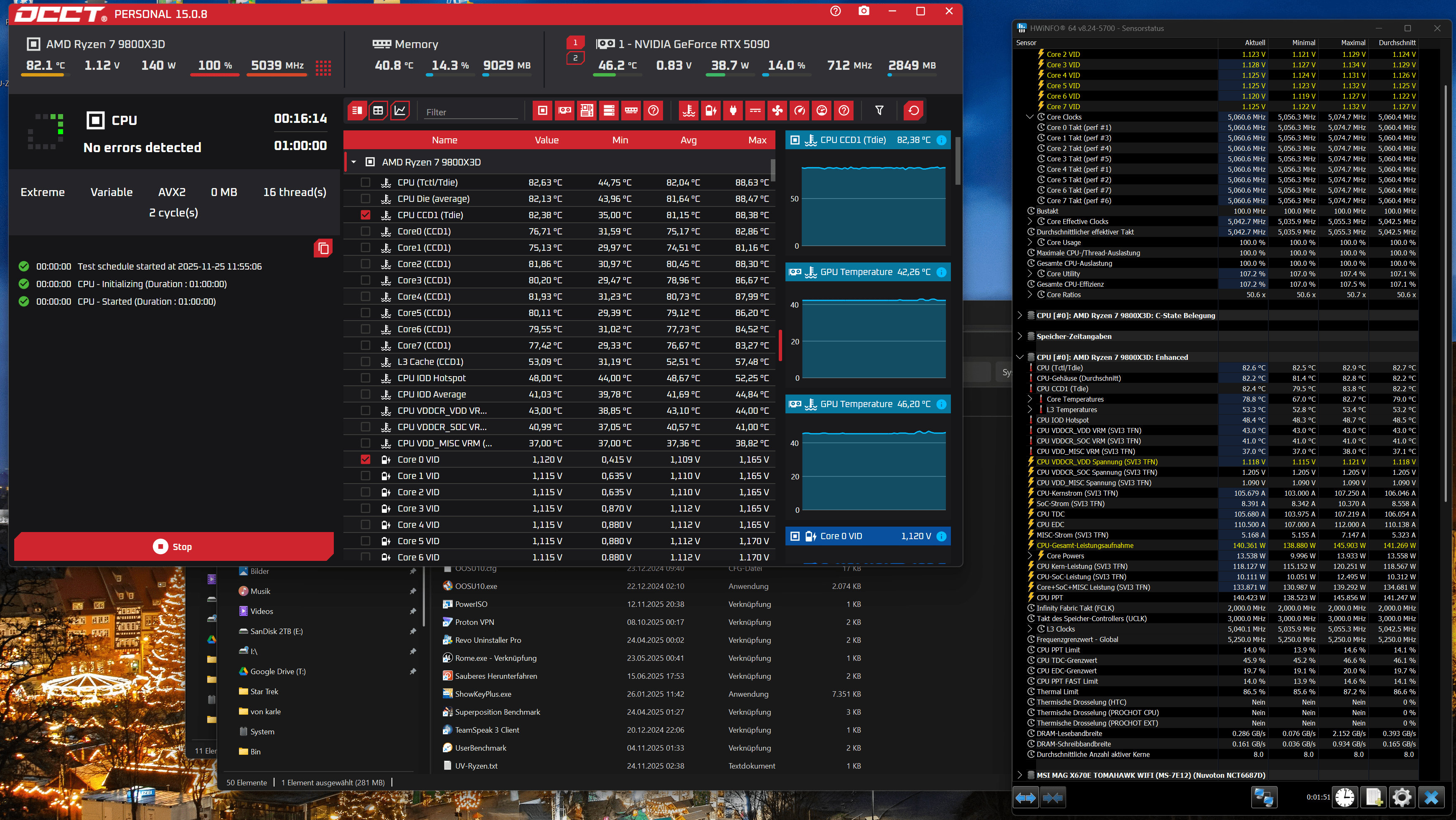This screenshot has width=1456, height=820.
Task: Take a screenshot via OCCT camera icon
Action: [x=864, y=11]
